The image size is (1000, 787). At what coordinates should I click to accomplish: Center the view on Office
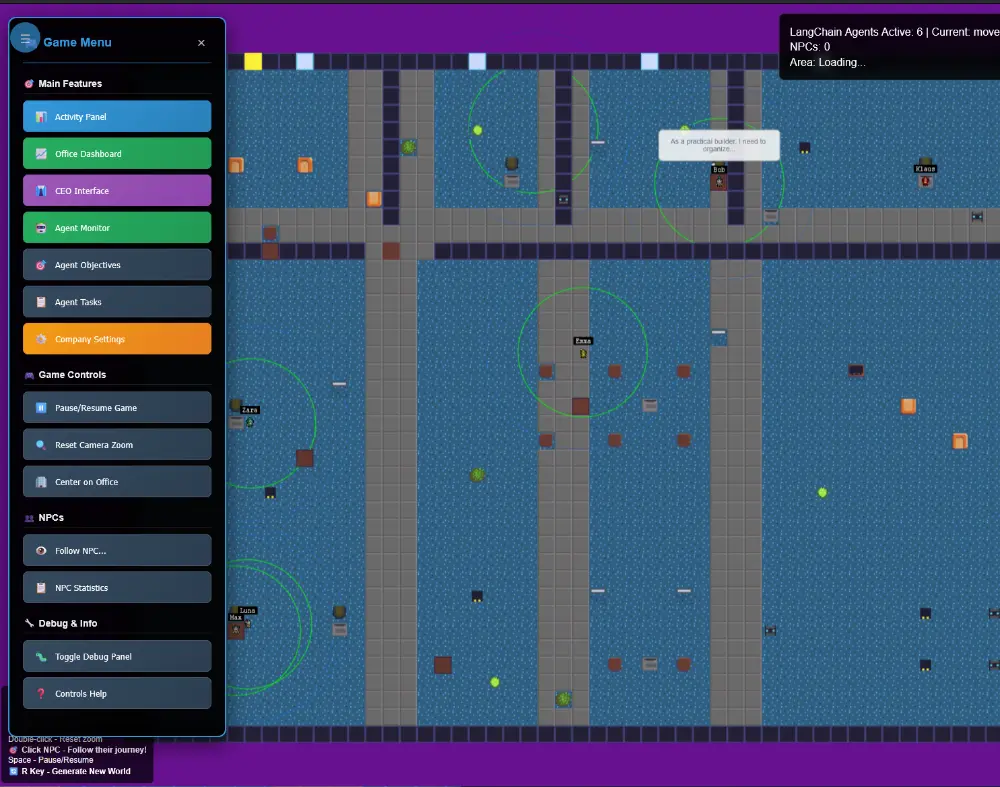click(x=117, y=482)
